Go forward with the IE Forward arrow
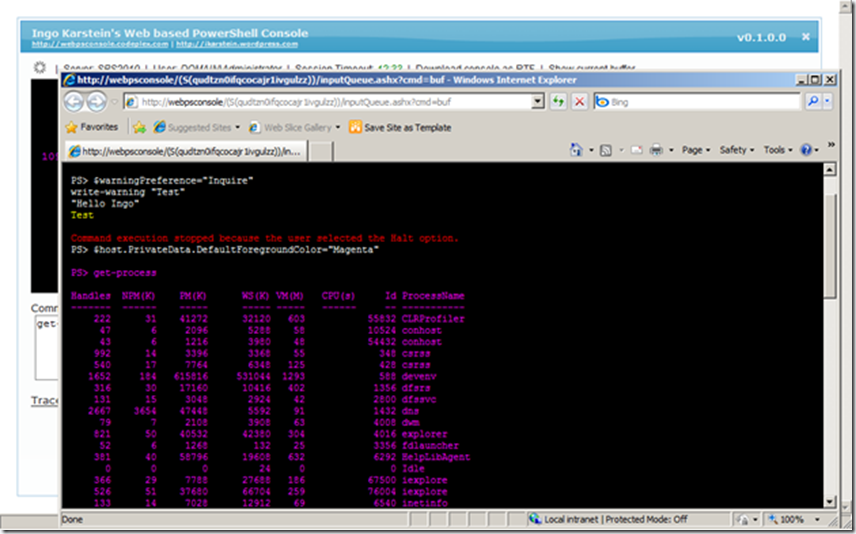Viewport: 856px width, 534px height. [96, 102]
